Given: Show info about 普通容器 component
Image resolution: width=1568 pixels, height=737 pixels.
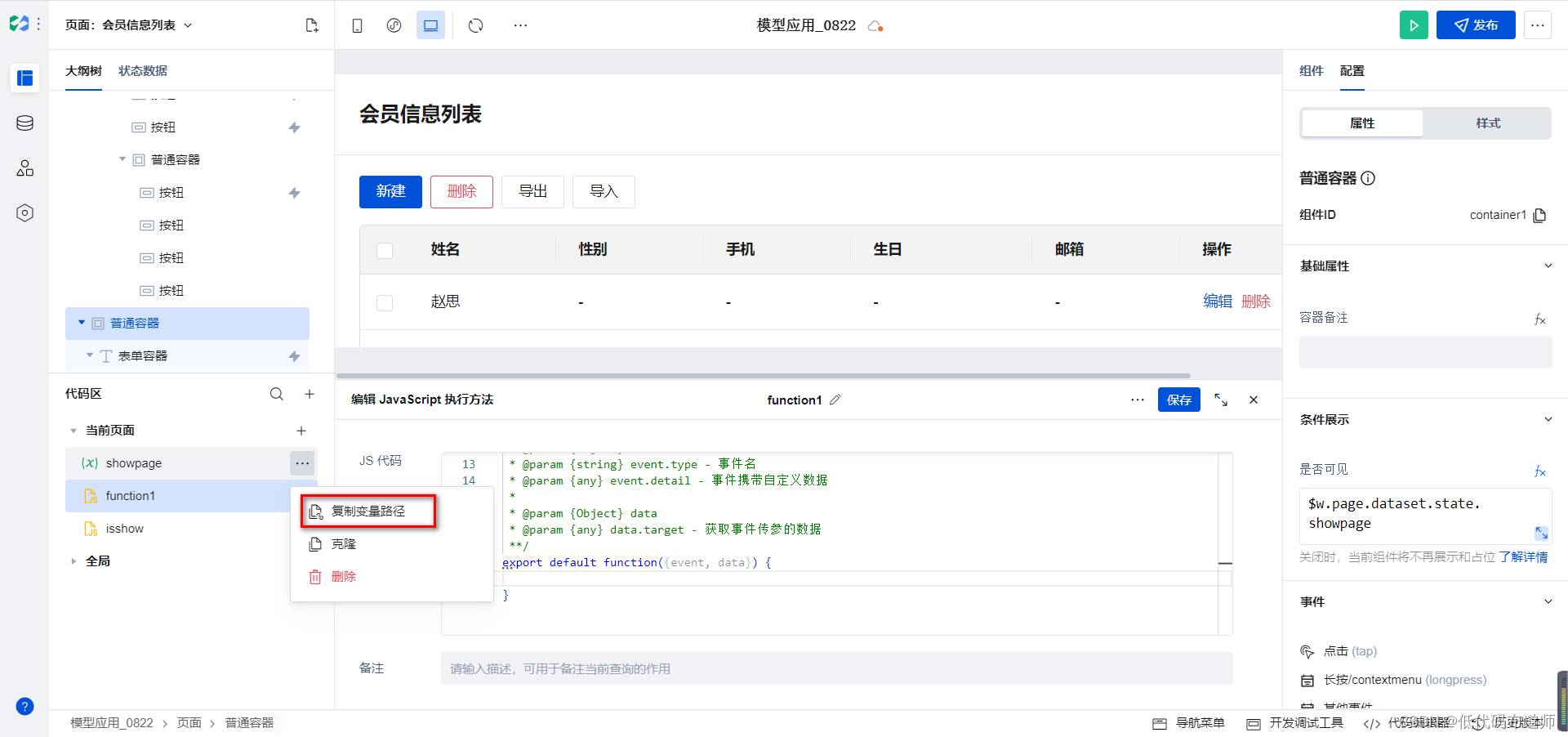Looking at the screenshot, I should pyautogui.click(x=1369, y=178).
